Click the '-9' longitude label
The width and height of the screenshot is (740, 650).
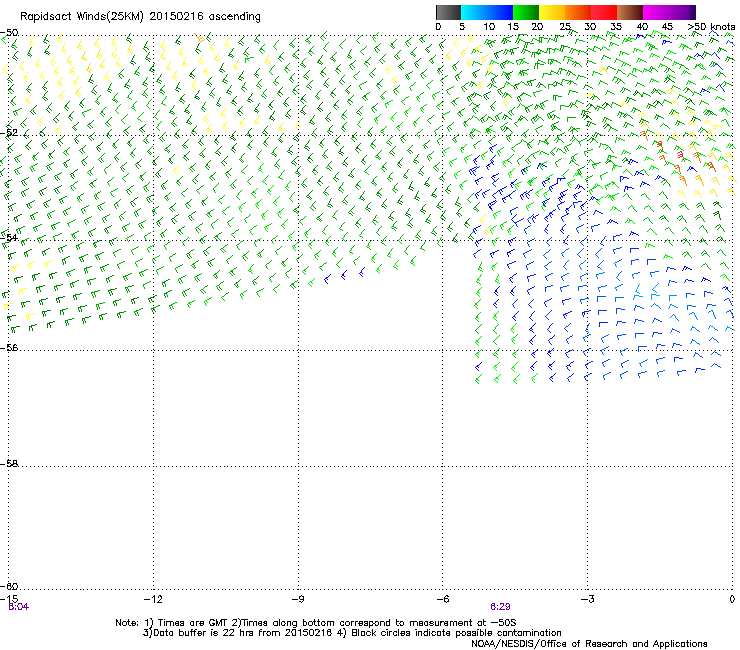tap(297, 599)
